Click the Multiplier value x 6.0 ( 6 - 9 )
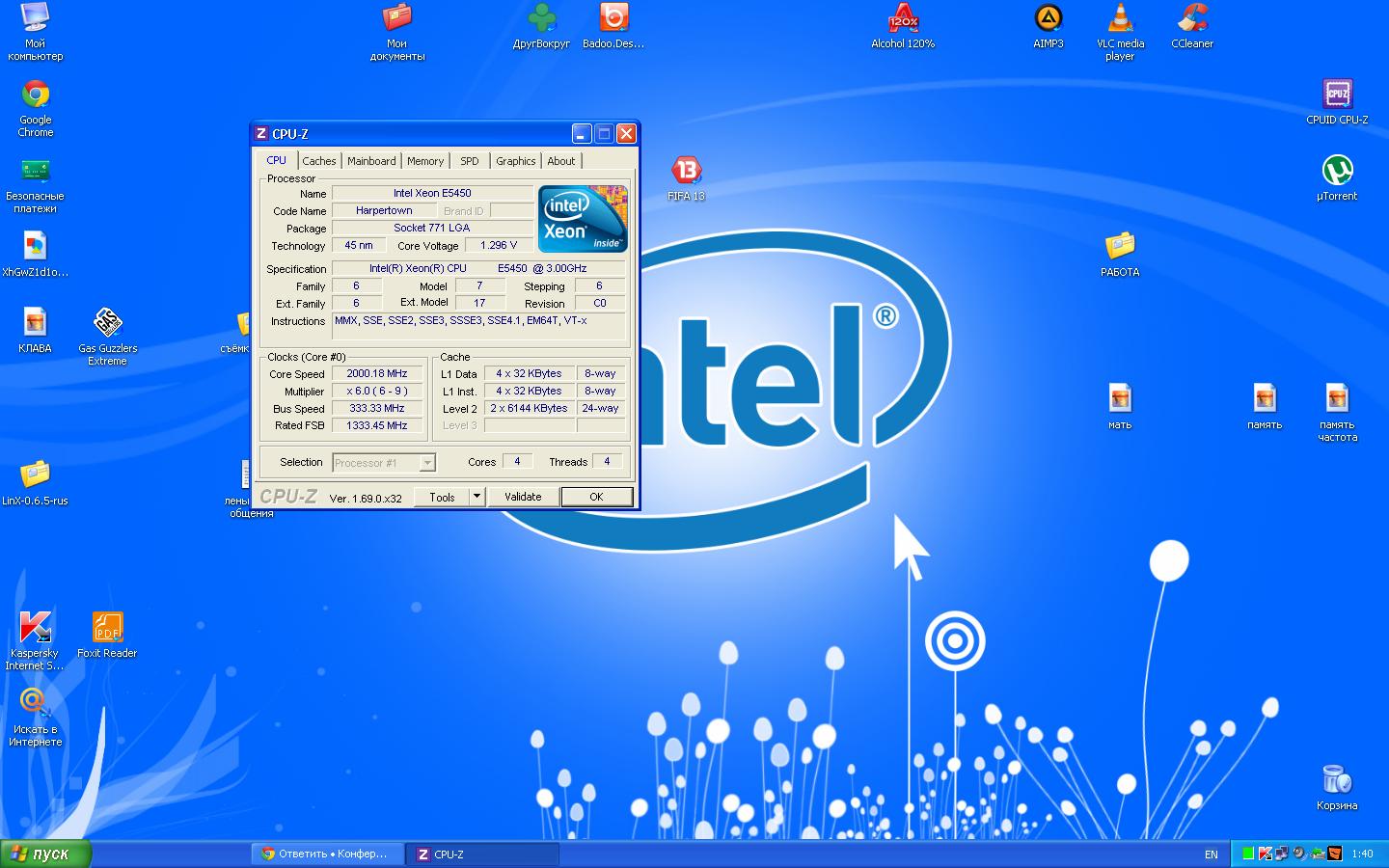 [x=377, y=391]
